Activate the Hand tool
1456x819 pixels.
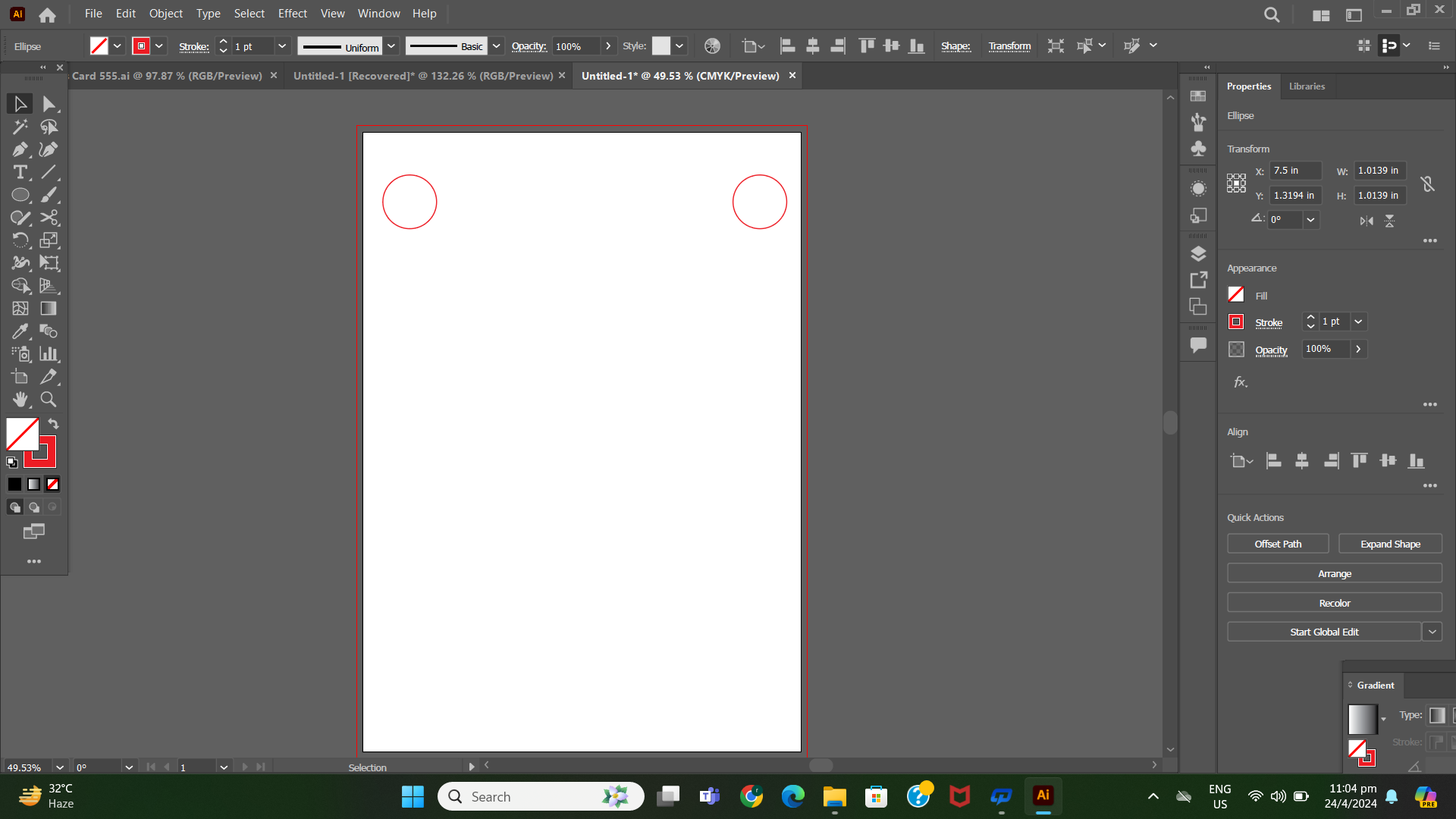(x=20, y=400)
